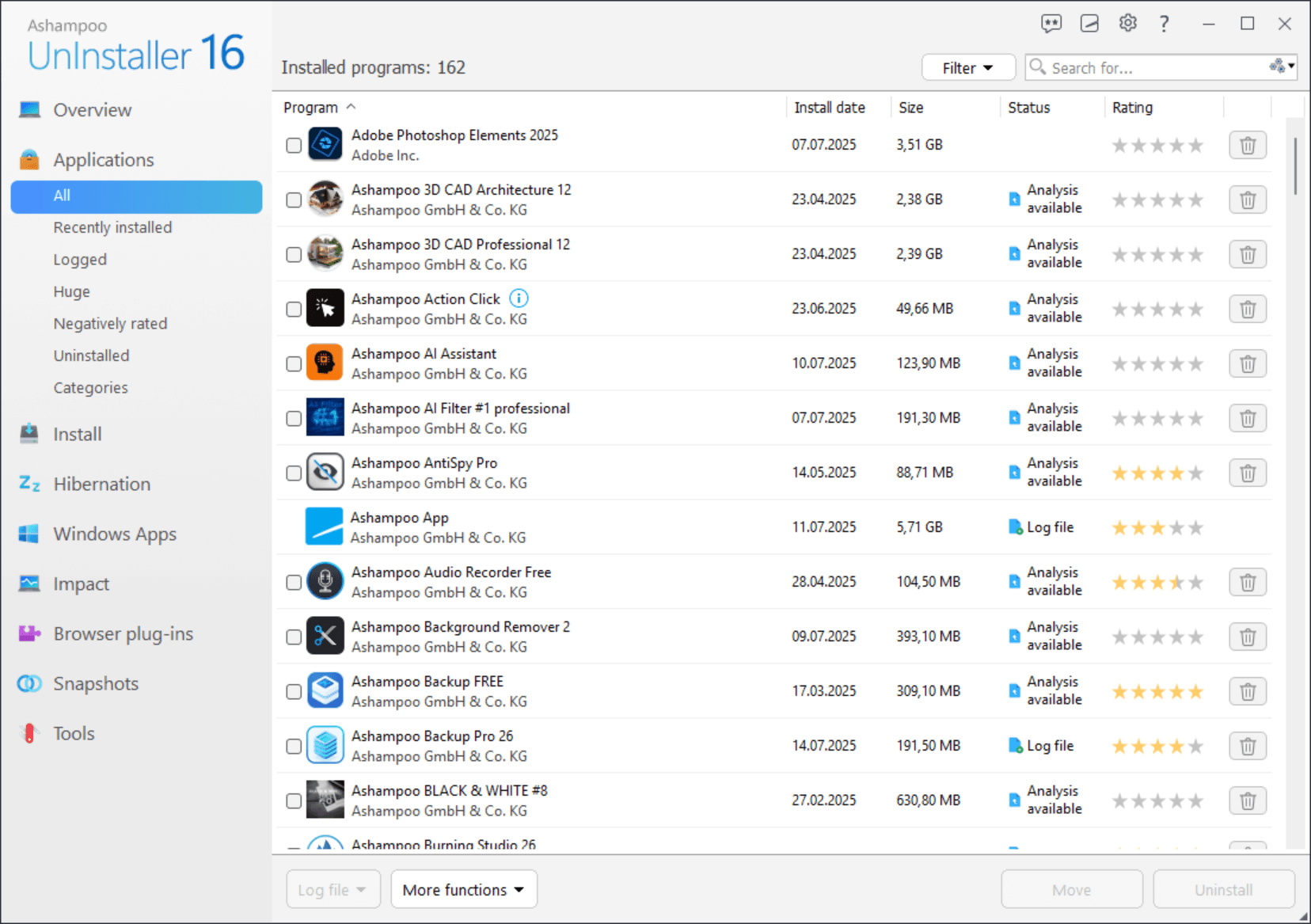The width and height of the screenshot is (1311, 924).
Task: Open application settings via gear icon
Action: pyautogui.click(x=1127, y=23)
